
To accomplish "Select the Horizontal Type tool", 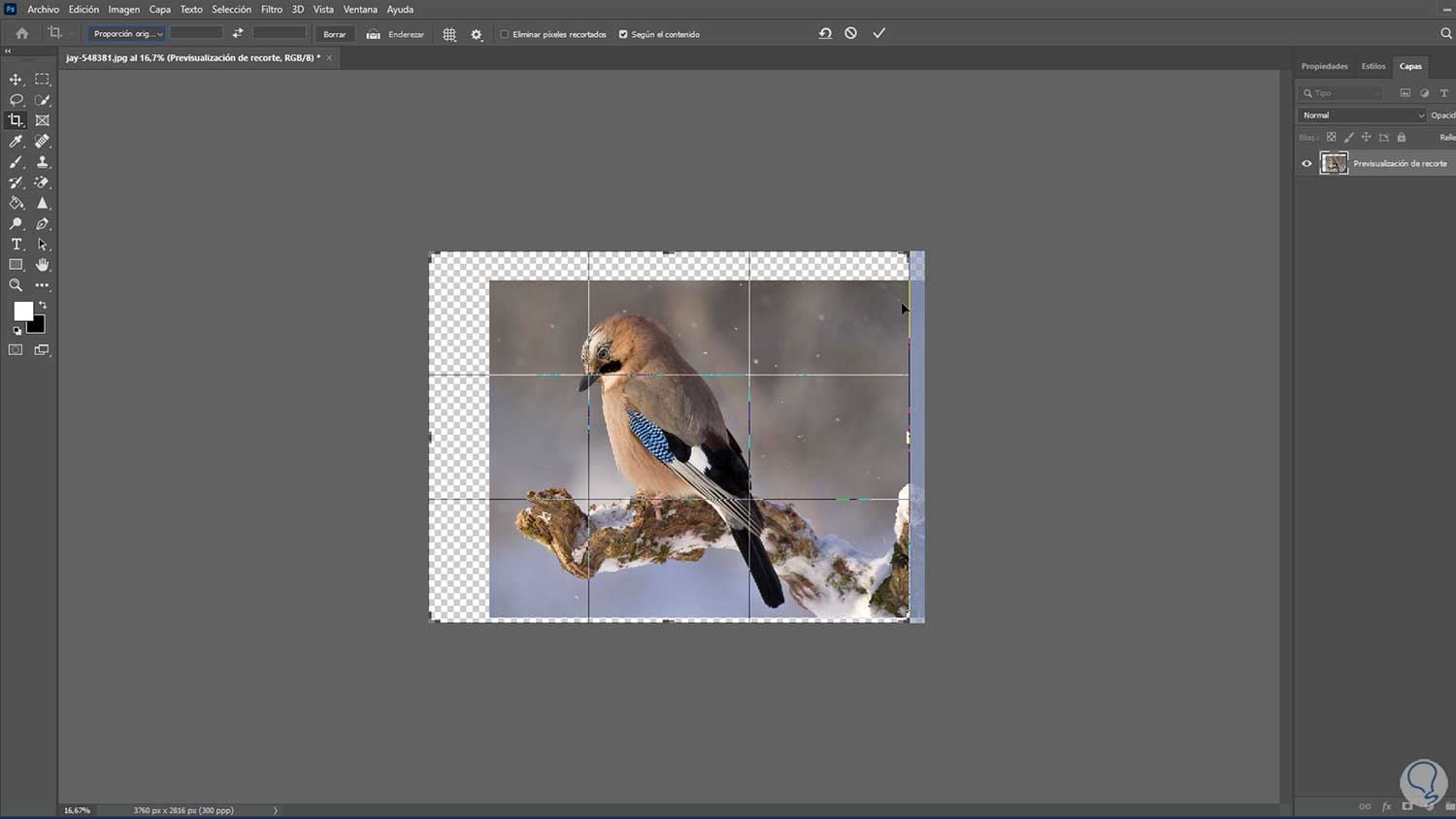I will pos(16,245).
